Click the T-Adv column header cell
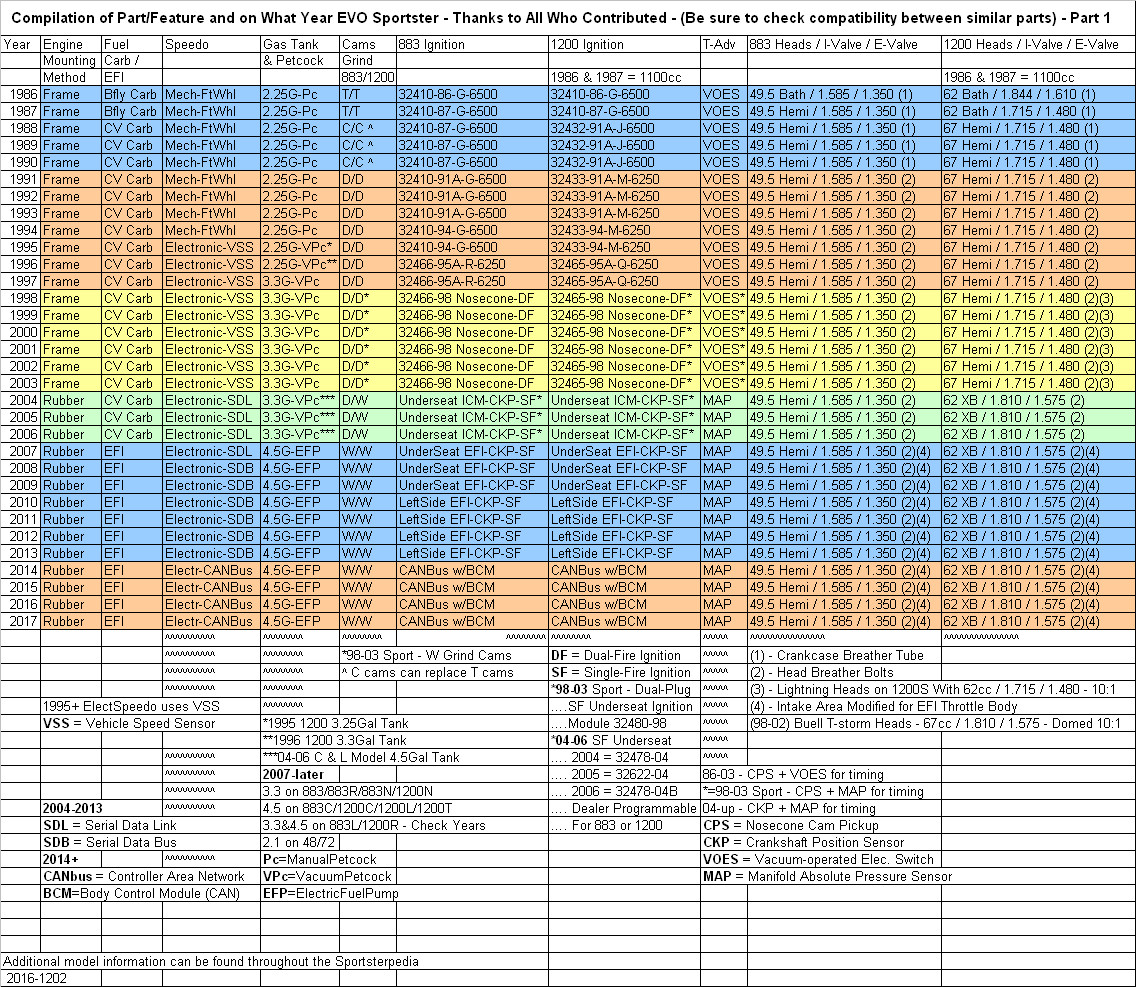This screenshot has width=1136, height=987. (x=723, y=44)
